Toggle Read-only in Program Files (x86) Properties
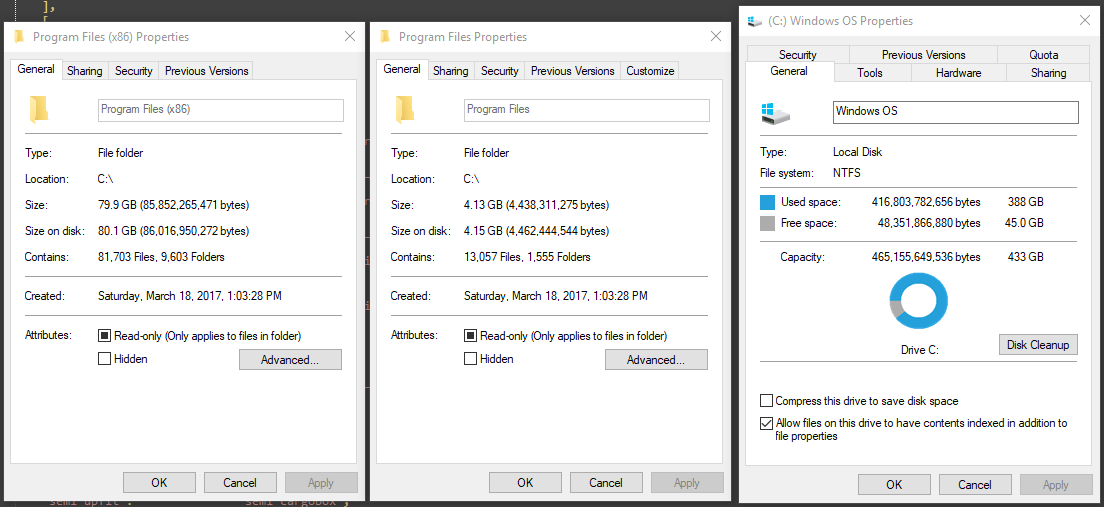1104x507 pixels. click(x=104, y=336)
